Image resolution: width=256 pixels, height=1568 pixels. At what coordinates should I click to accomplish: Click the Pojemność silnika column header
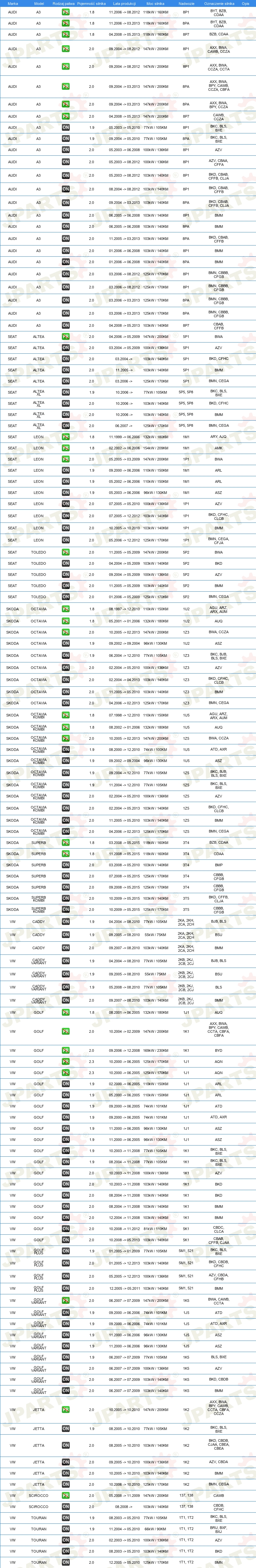coord(92,3)
